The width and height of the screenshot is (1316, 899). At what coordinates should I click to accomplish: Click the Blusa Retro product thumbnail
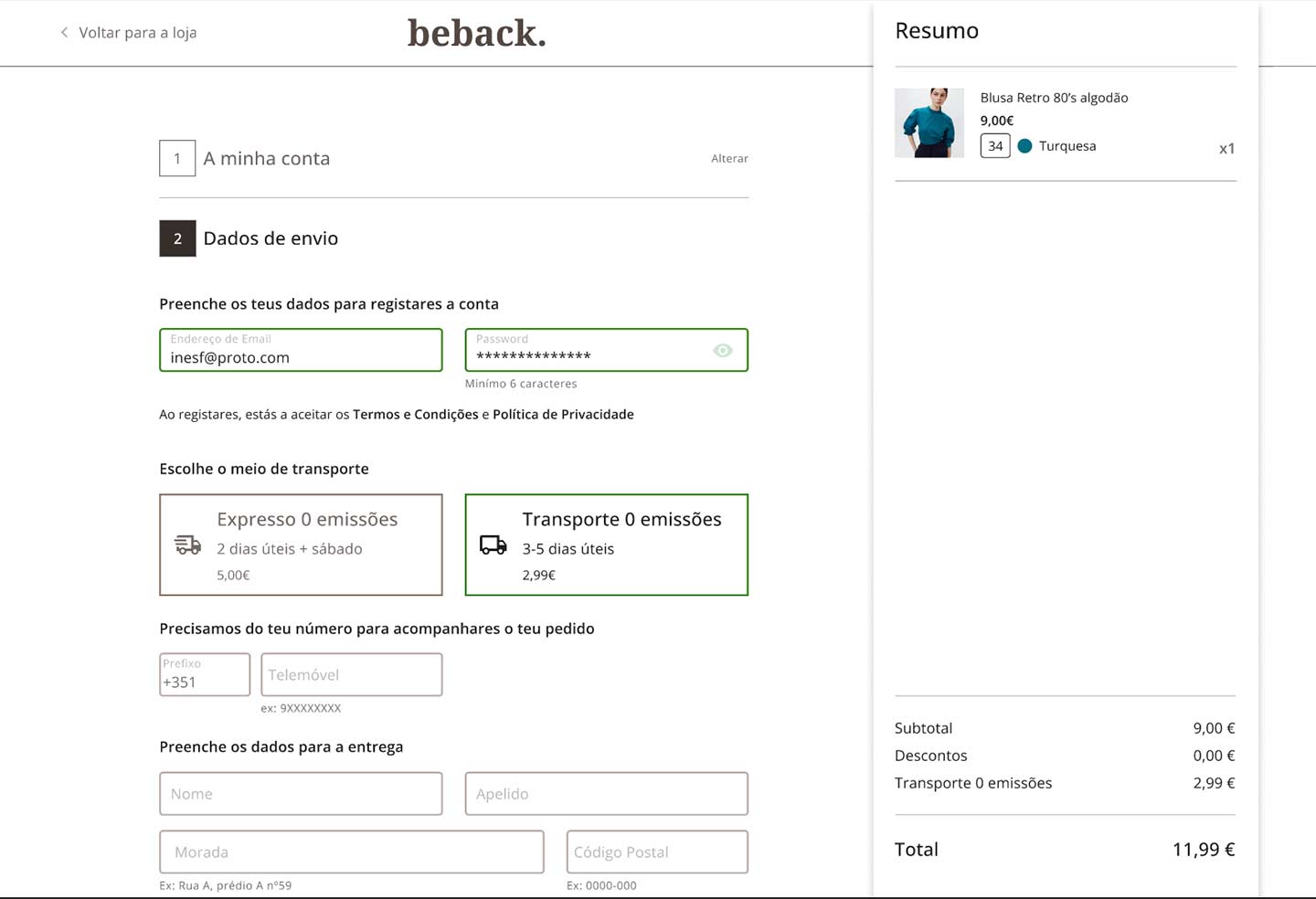tap(929, 123)
